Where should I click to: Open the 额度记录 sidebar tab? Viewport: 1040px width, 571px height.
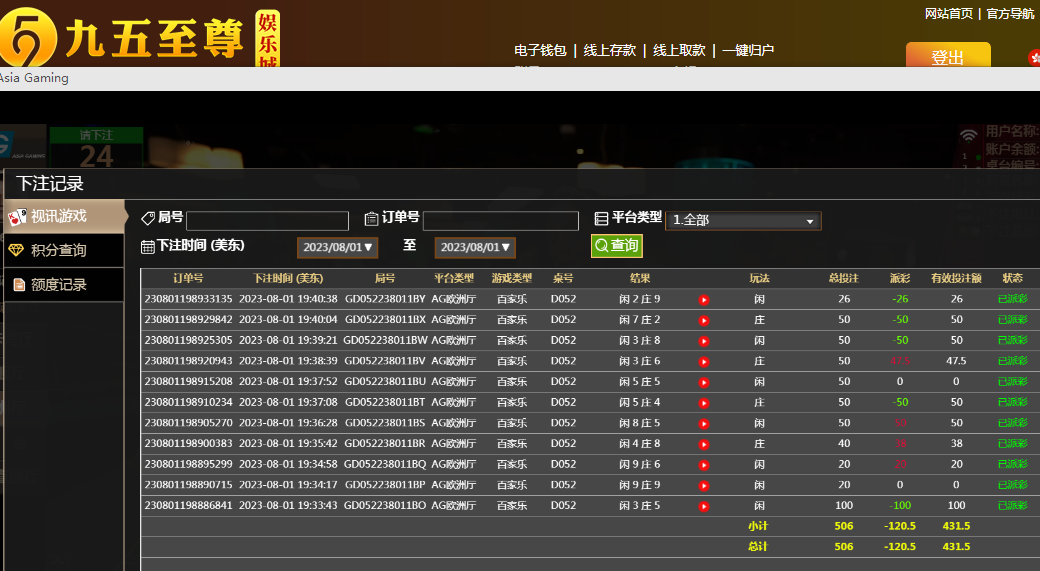tap(64, 285)
